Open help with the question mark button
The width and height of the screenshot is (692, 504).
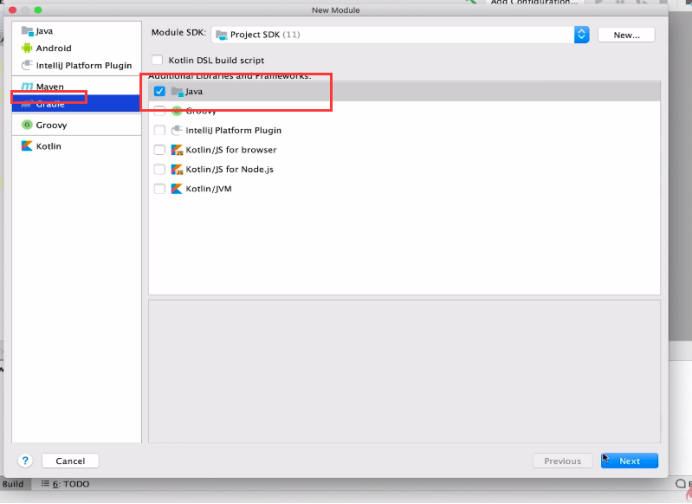pos(25,461)
